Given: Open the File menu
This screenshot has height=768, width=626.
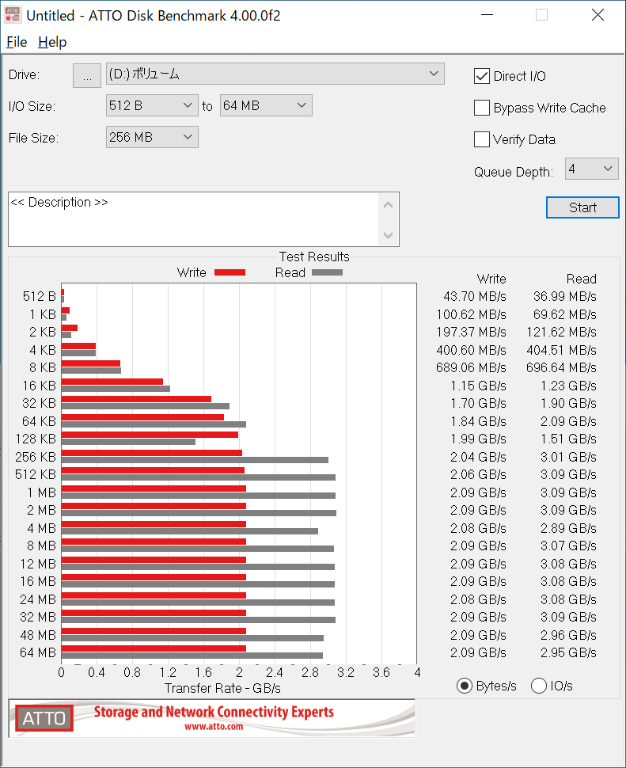Looking at the screenshot, I should 17,42.
